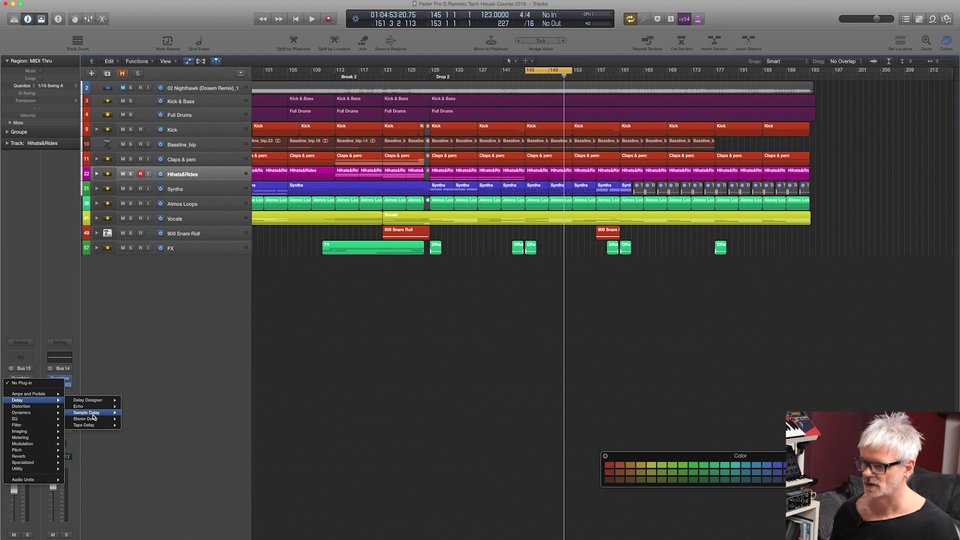This screenshot has height=540, width=960.
Task: Click the add track plus button
Action: [91, 73]
